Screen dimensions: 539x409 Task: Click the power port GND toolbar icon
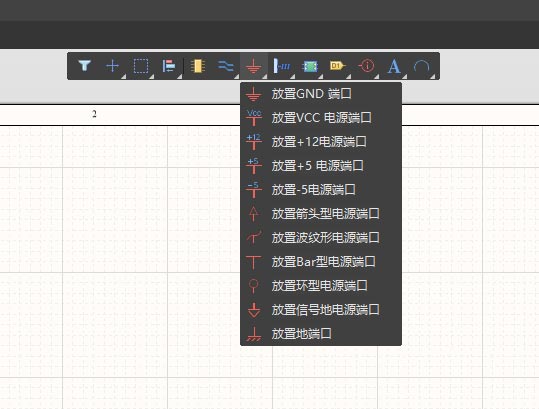[253, 66]
